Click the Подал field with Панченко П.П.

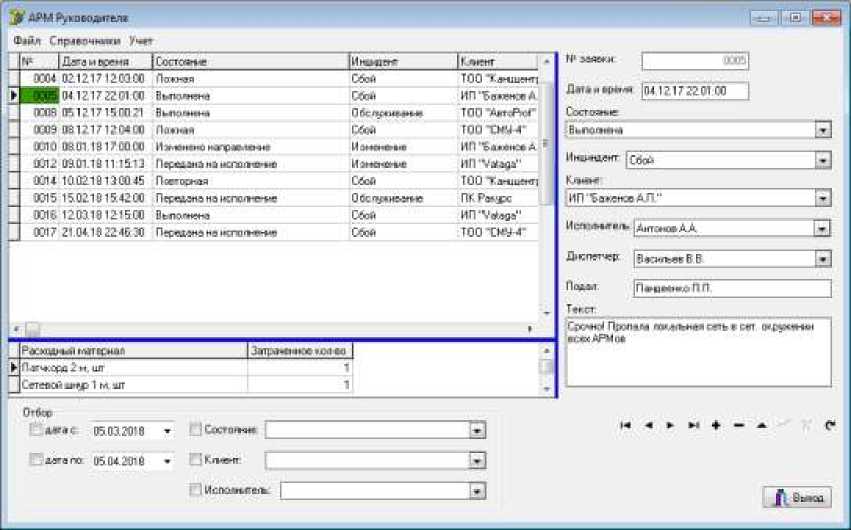tap(732, 289)
